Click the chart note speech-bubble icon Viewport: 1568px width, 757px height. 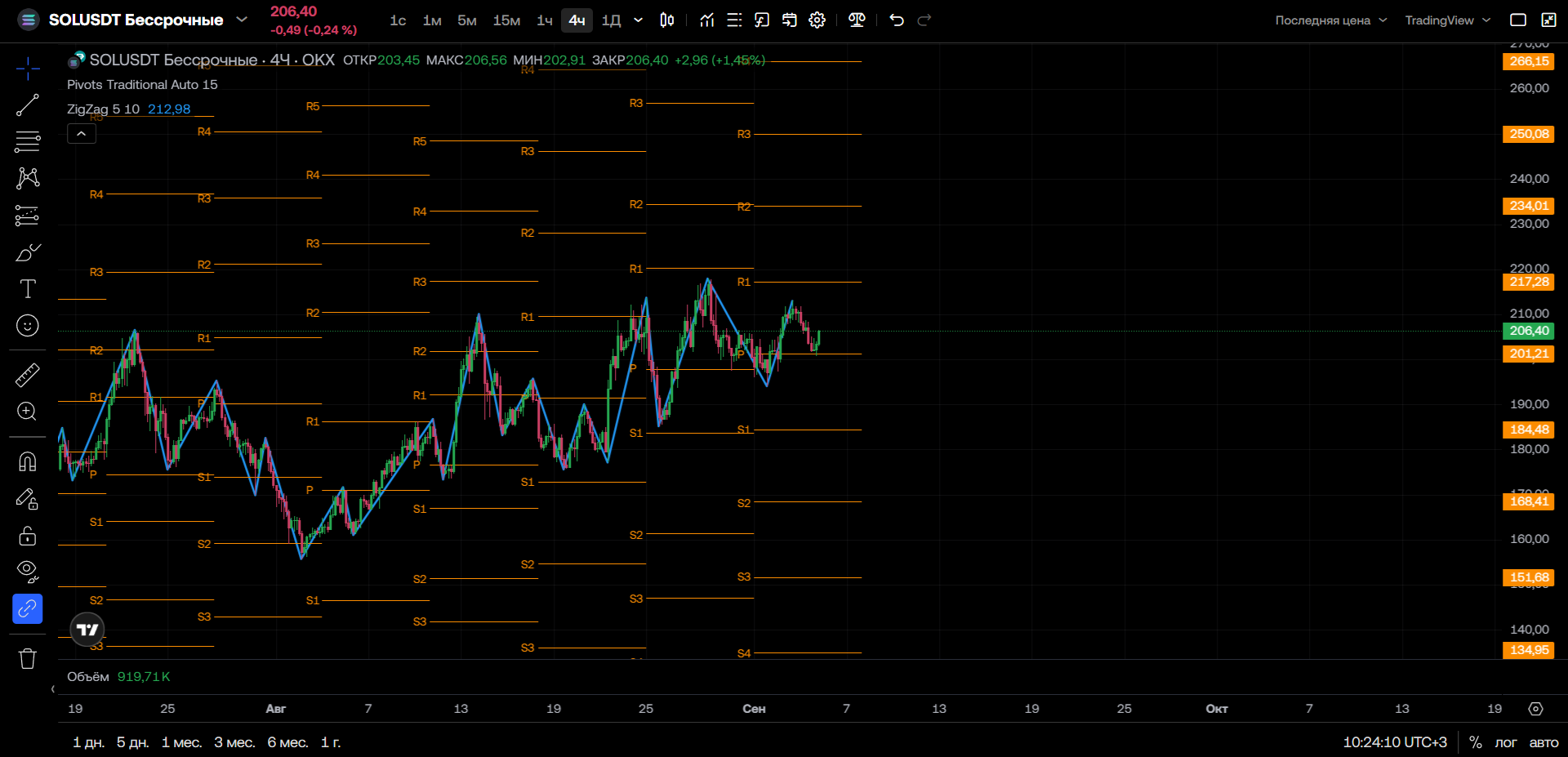762,20
